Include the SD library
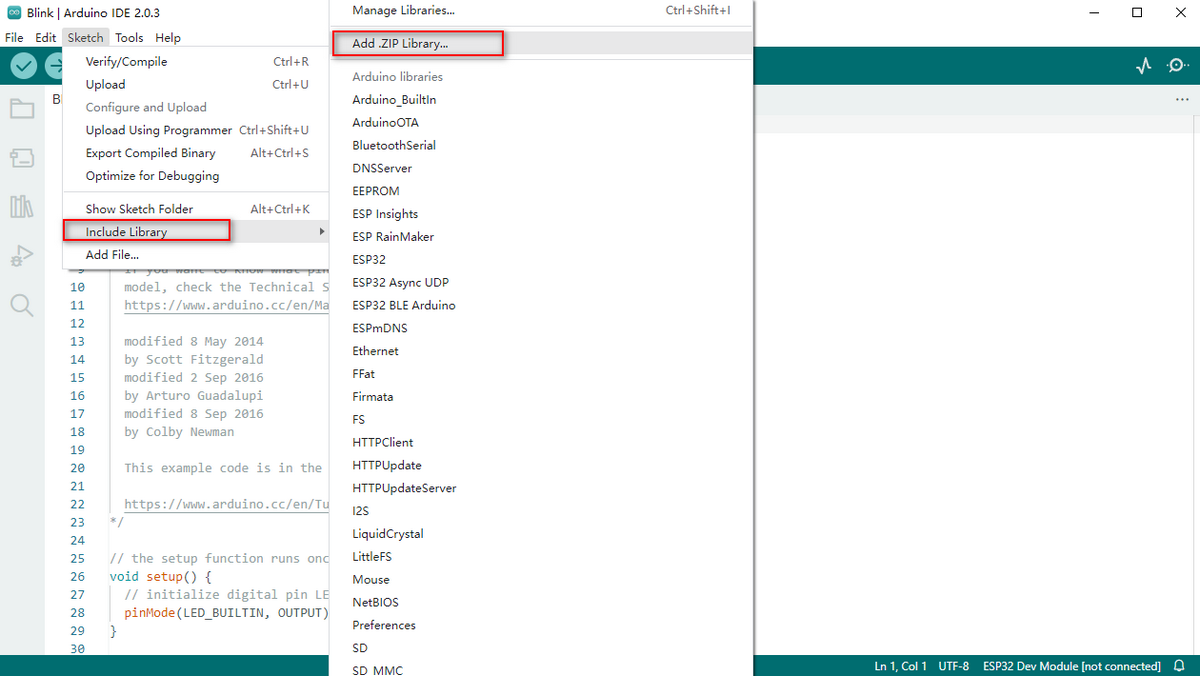Image resolution: width=1200 pixels, height=676 pixels. [x=541, y=648]
